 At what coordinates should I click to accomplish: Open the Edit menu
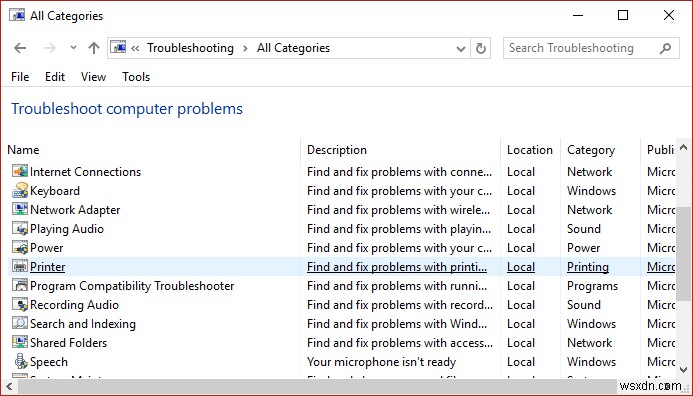pos(55,77)
